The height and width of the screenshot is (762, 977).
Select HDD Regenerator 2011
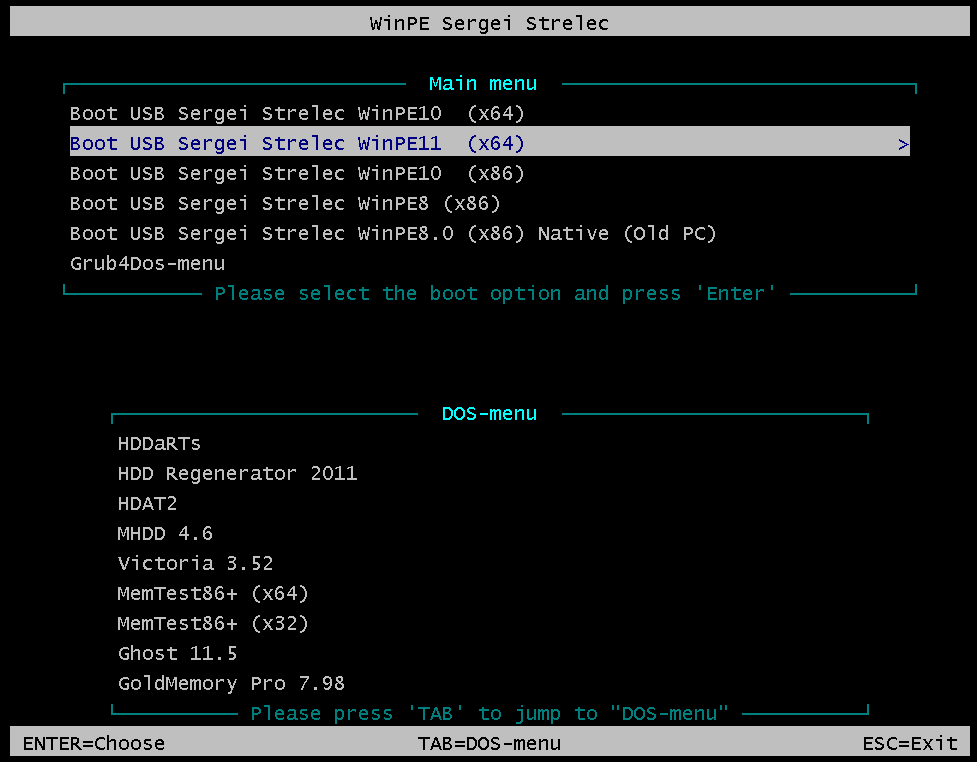[x=237, y=474]
